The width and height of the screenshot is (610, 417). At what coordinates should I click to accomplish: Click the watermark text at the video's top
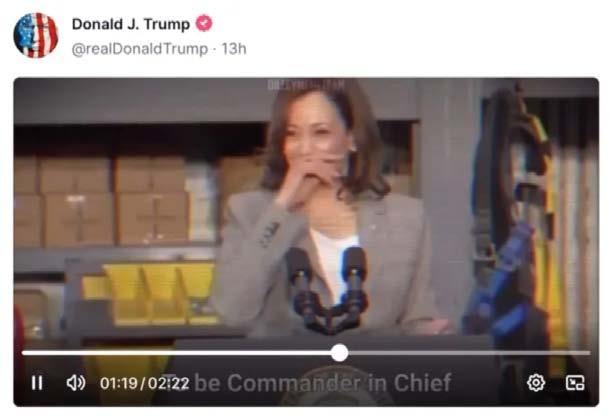306,84
